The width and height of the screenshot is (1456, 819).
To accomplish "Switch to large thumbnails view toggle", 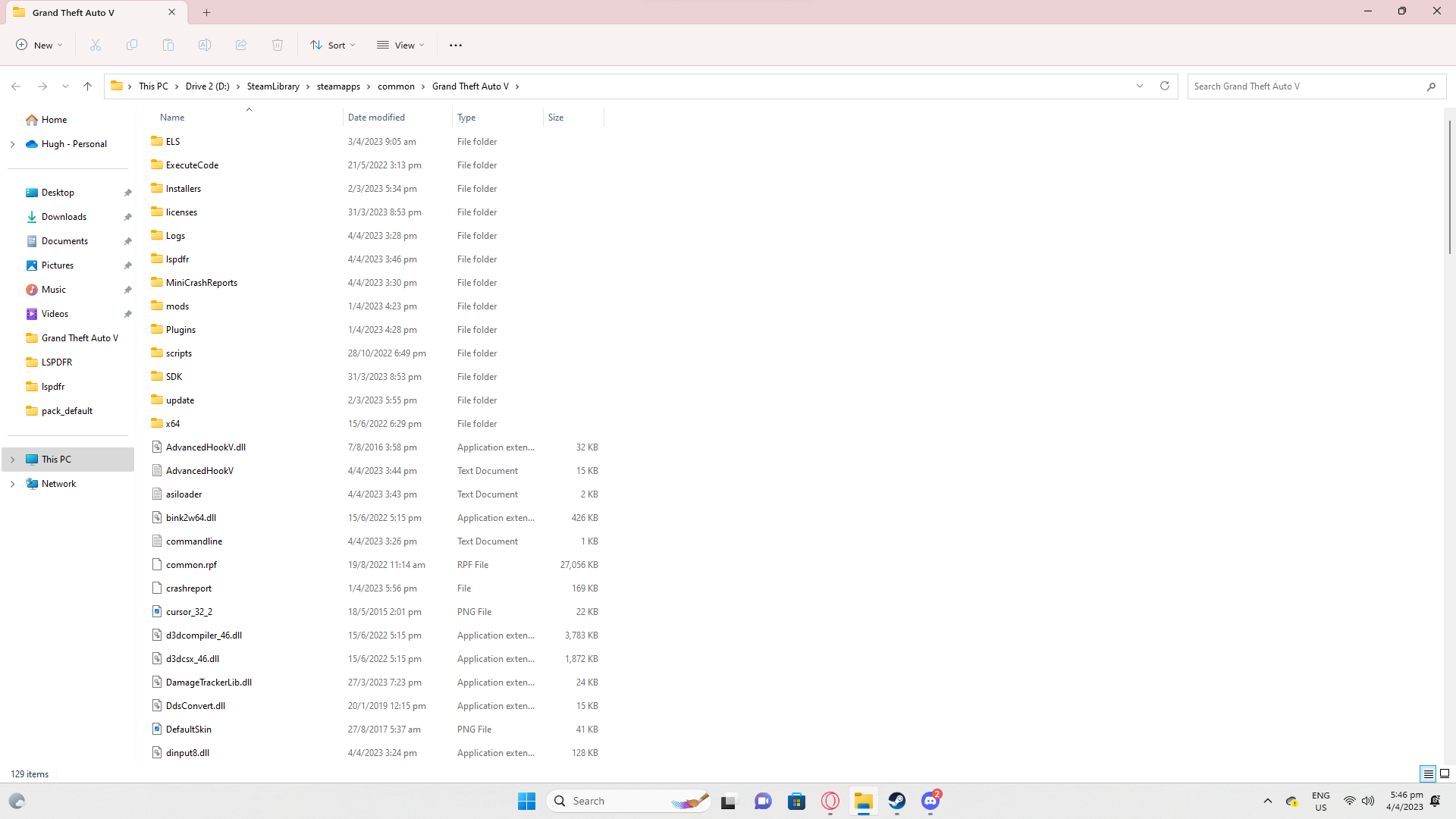I will pos(1445,773).
